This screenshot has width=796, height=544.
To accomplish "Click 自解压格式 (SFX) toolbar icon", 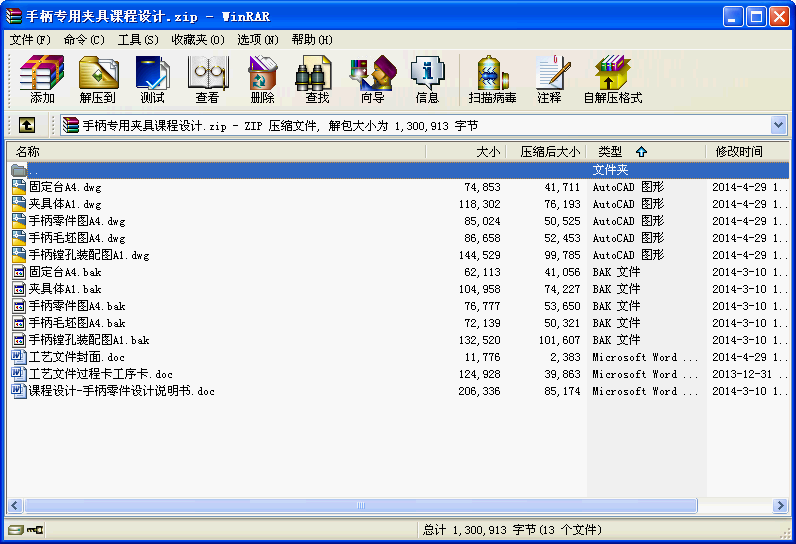I will coord(613,79).
